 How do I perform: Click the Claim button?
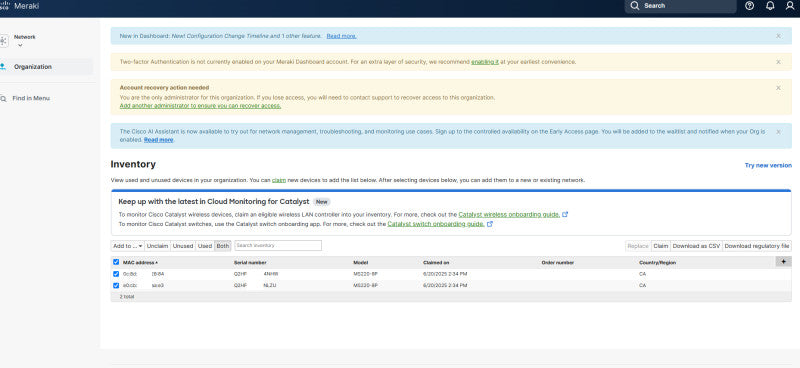(x=661, y=246)
